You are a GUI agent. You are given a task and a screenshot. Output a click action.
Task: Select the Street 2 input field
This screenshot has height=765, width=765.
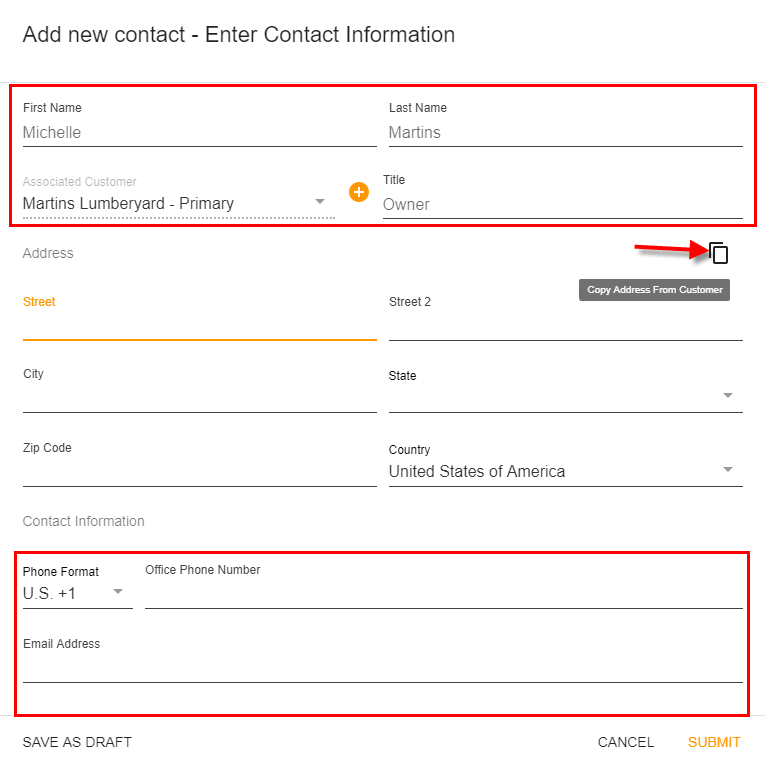click(565, 325)
